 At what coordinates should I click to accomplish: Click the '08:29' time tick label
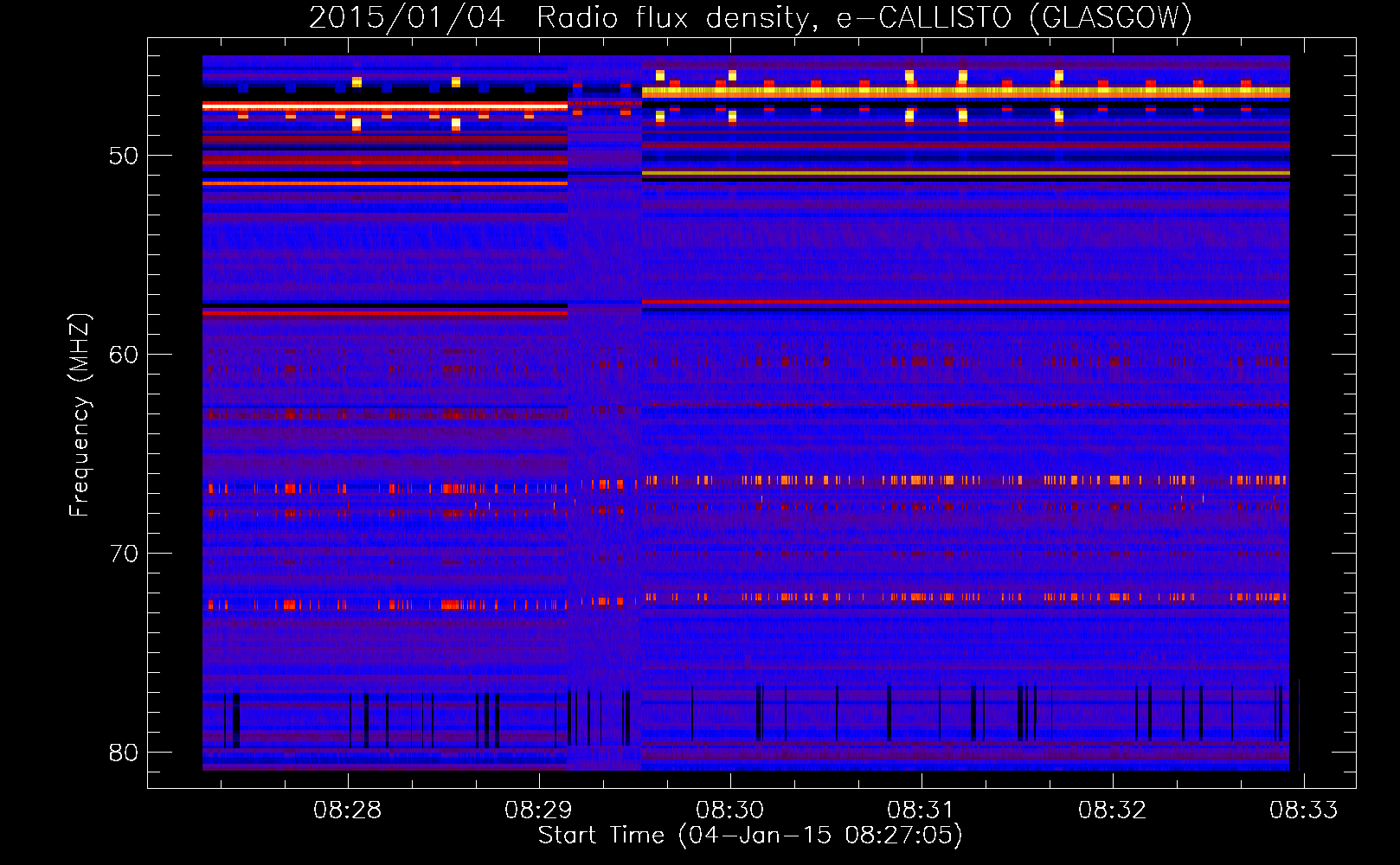point(539,811)
